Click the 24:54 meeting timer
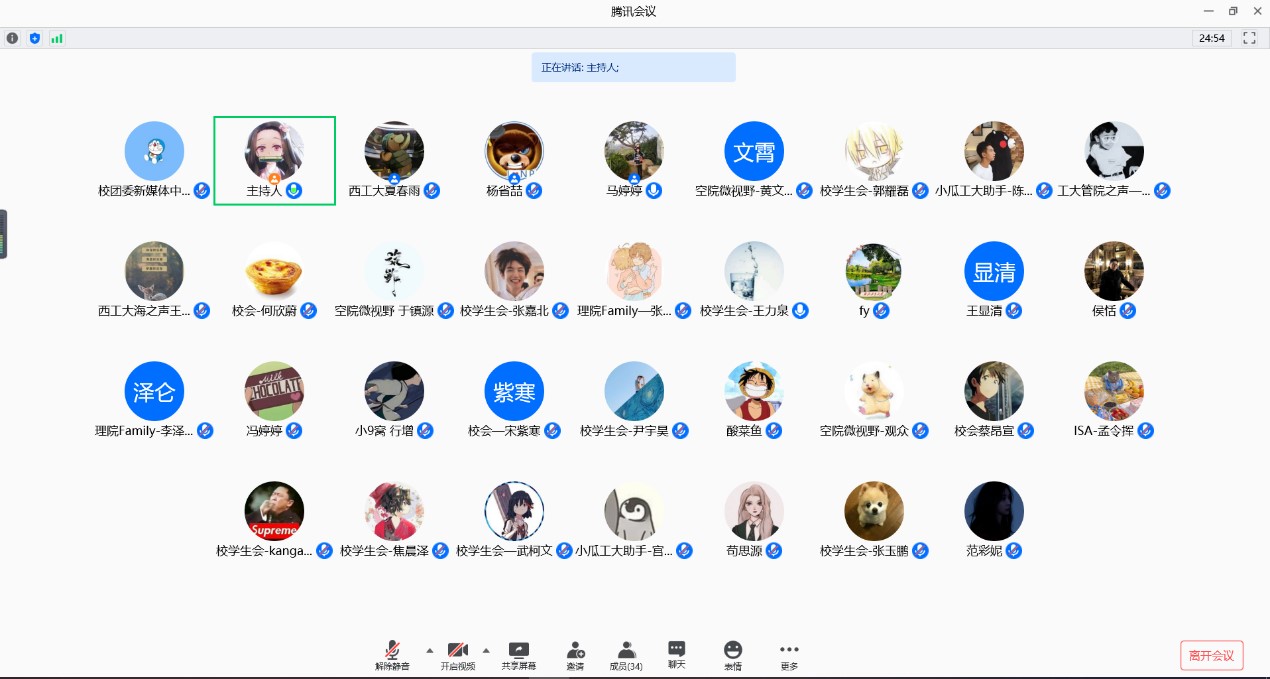The height and width of the screenshot is (679, 1270). point(1212,38)
